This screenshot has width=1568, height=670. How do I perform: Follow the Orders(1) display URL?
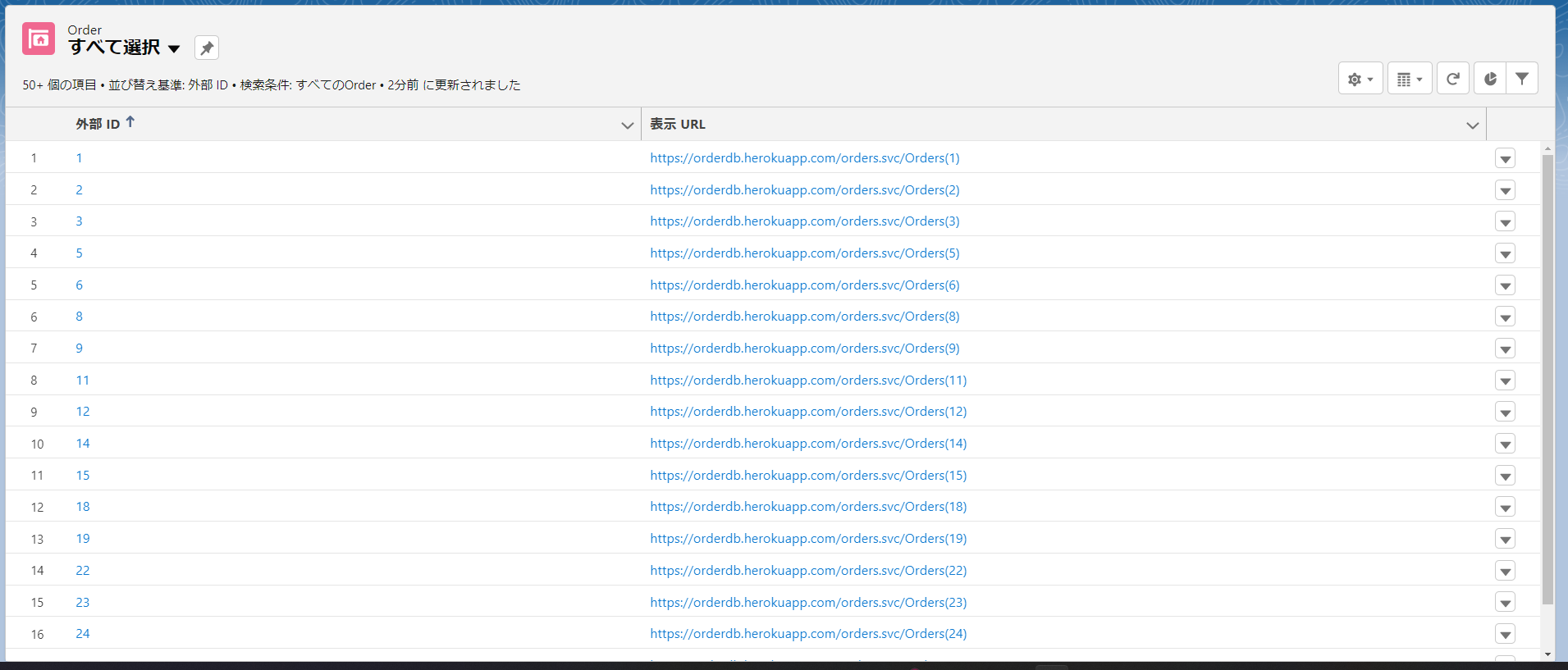tap(805, 158)
